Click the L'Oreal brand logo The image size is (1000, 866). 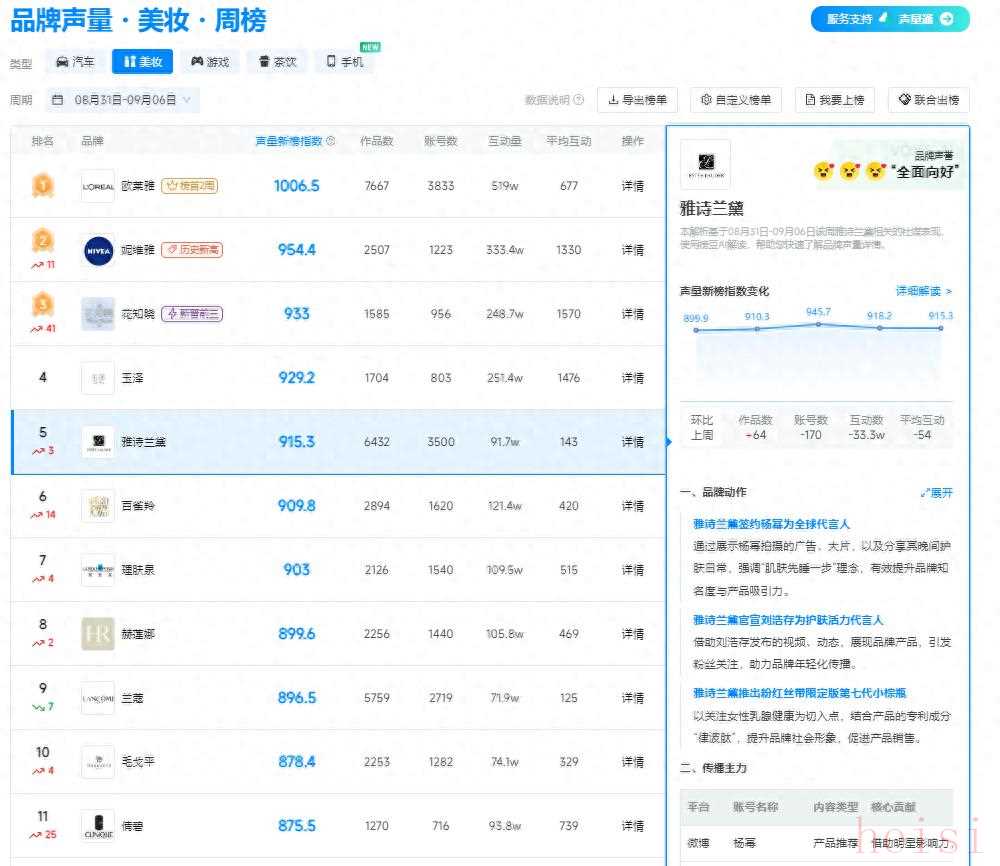point(98,186)
